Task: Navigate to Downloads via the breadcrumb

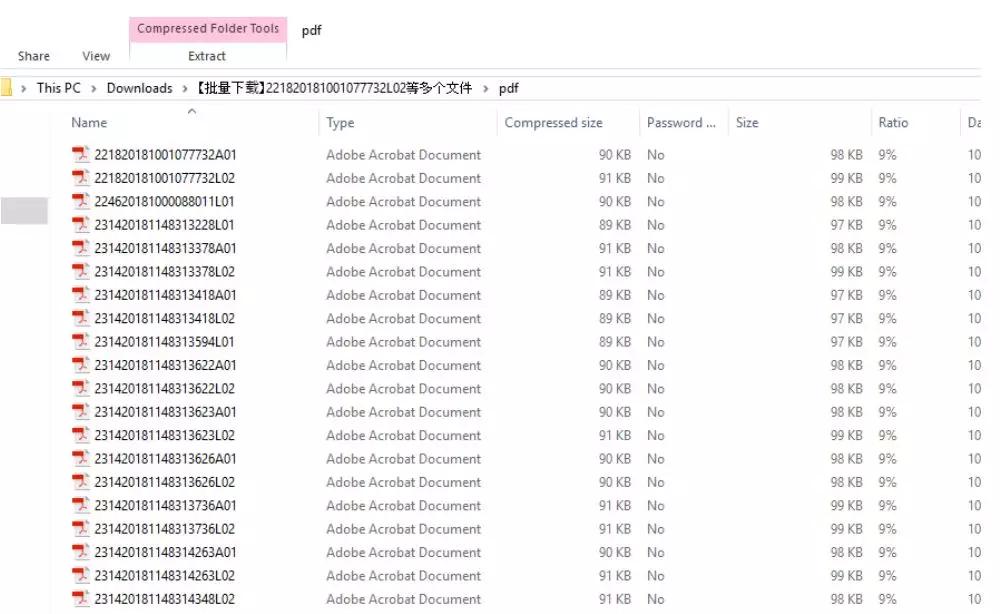Action: coord(139,87)
